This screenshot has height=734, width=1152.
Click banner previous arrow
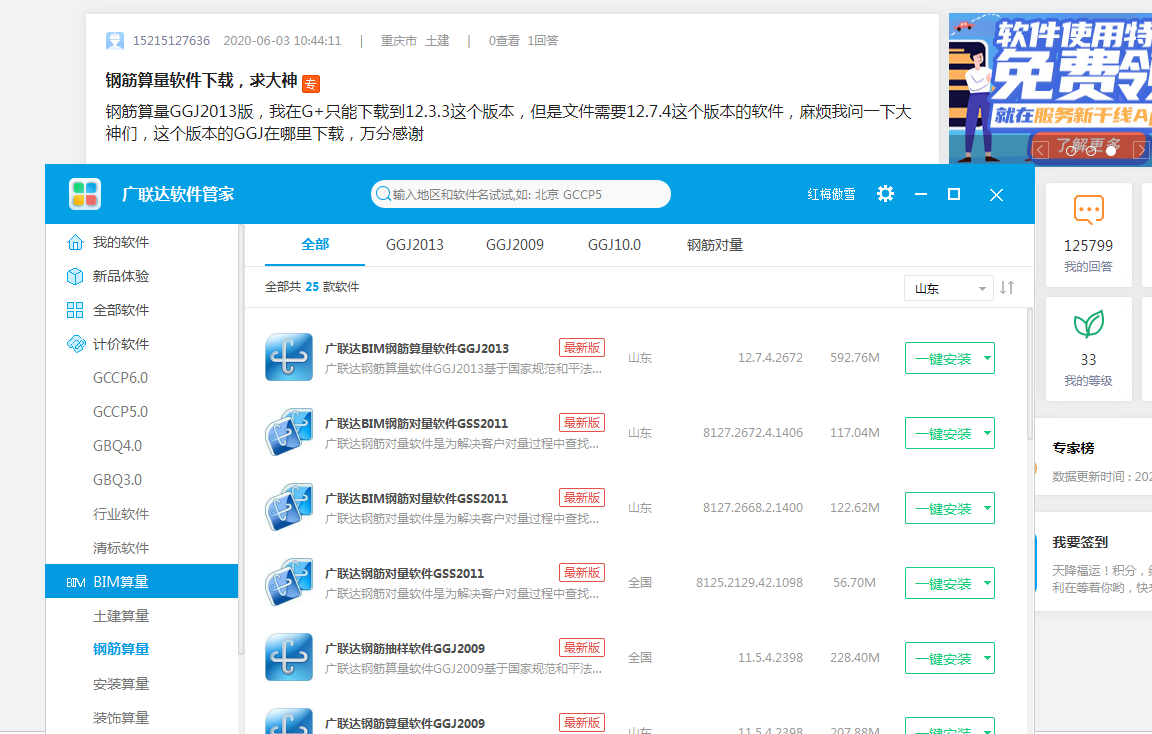point(1040,151)
